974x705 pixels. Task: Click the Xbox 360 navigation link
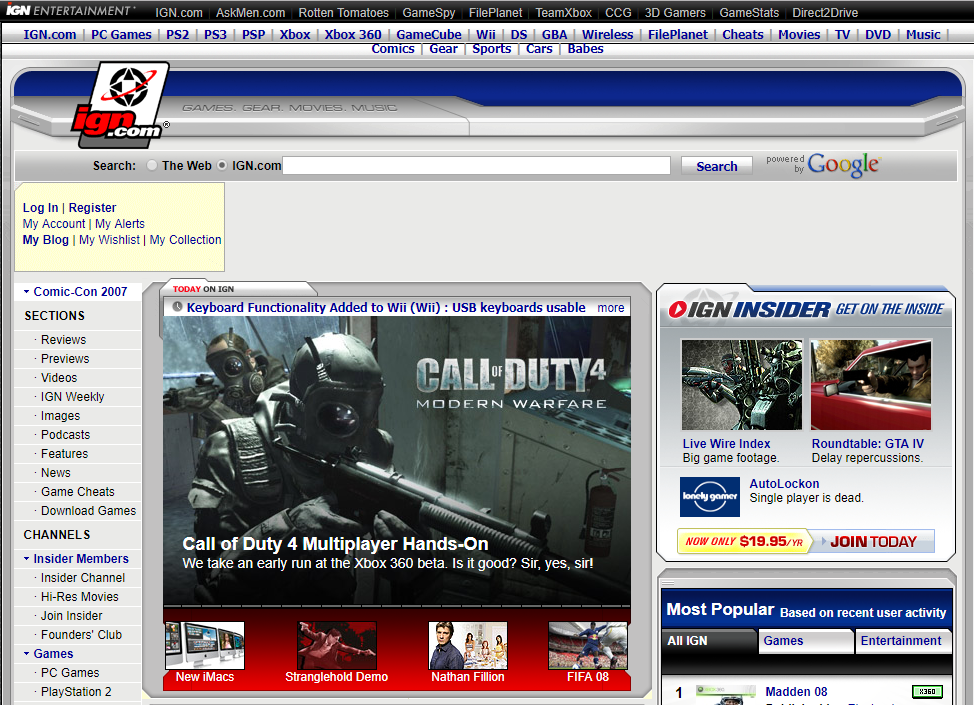353,34
